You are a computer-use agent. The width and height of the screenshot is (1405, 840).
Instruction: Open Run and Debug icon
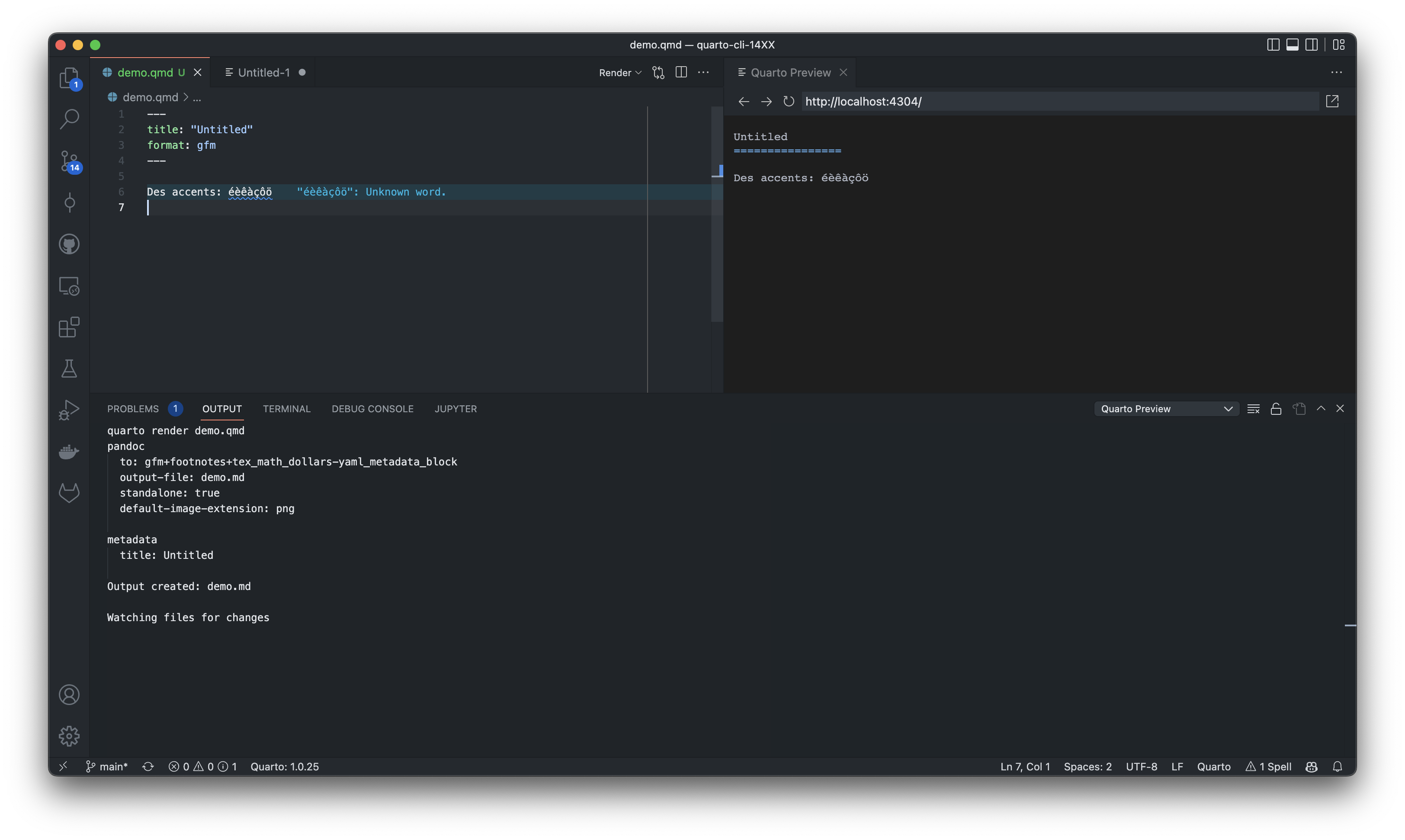(x=69, y=409)
